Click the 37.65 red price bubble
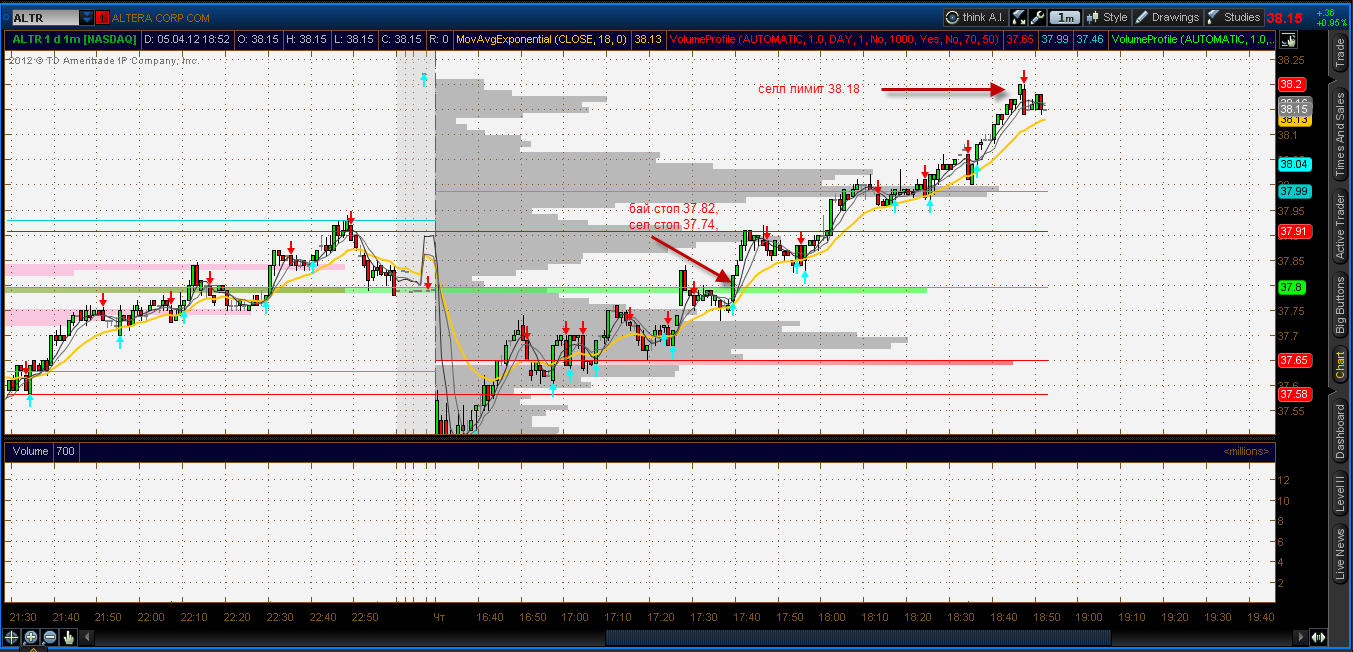Viewport: 1353px width, 652px height. pyautogui.click(x=1294, y=360)
